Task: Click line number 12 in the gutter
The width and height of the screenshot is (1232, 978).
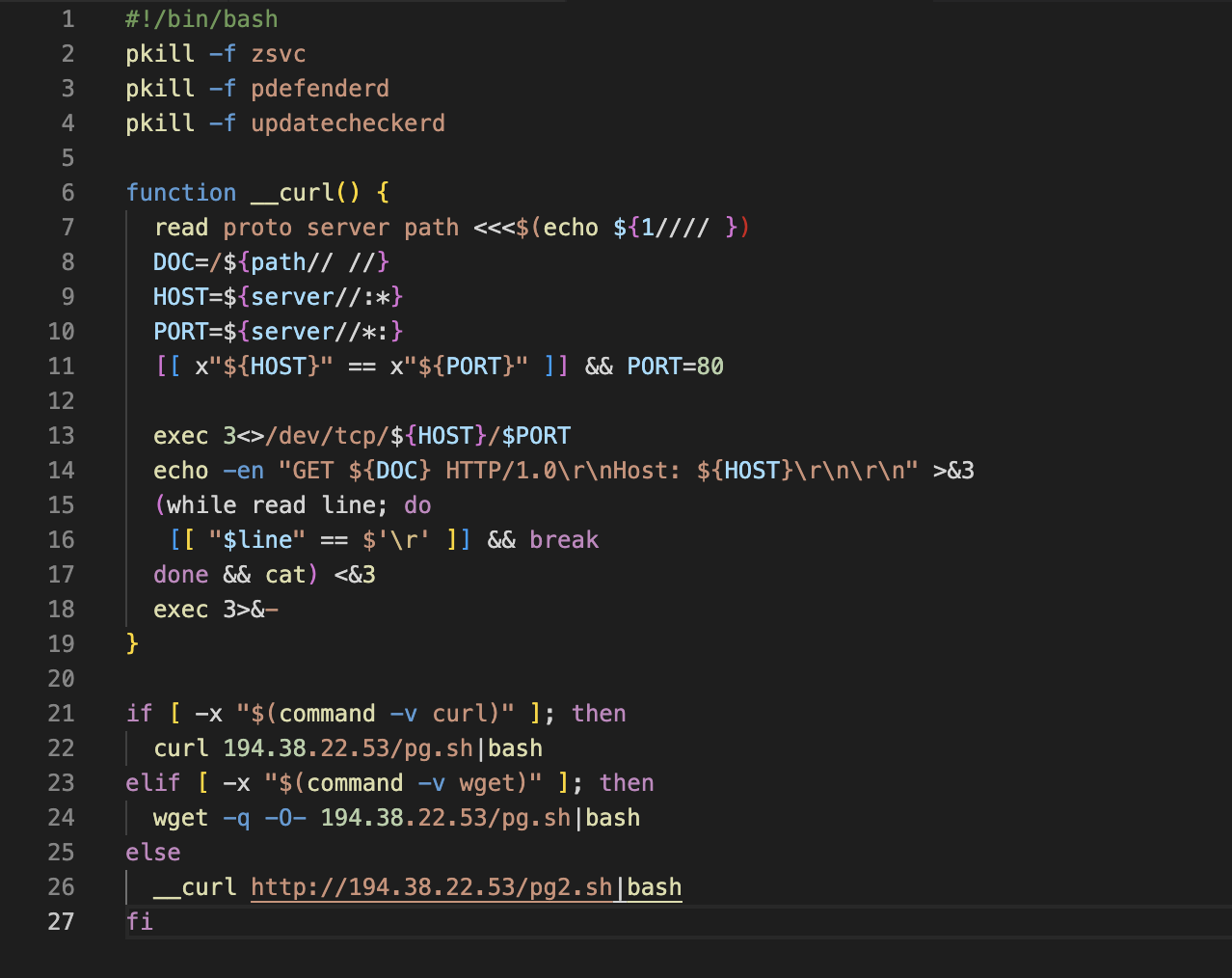Action: [x=61, y=401]
